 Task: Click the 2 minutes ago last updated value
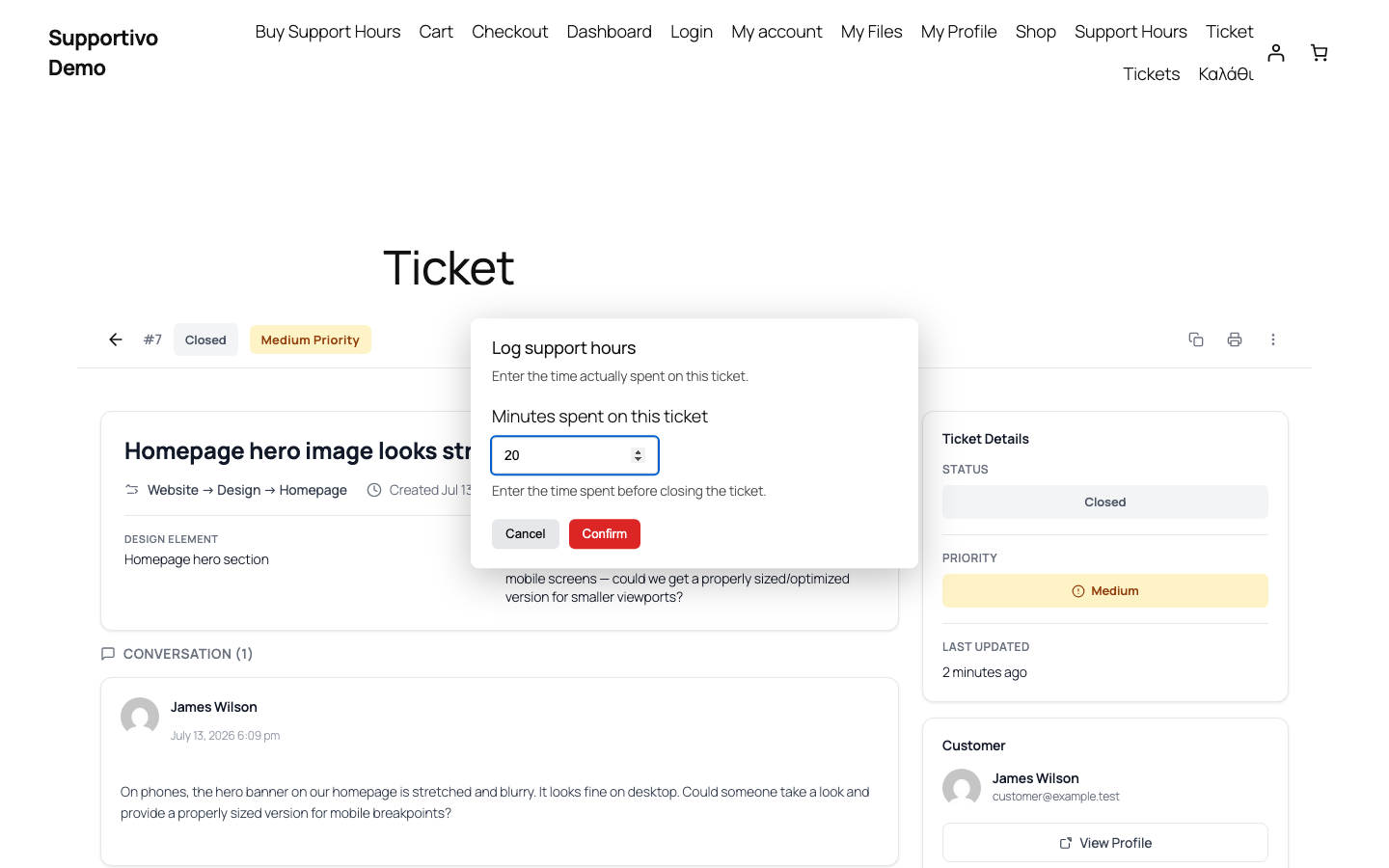pos(985,672)
